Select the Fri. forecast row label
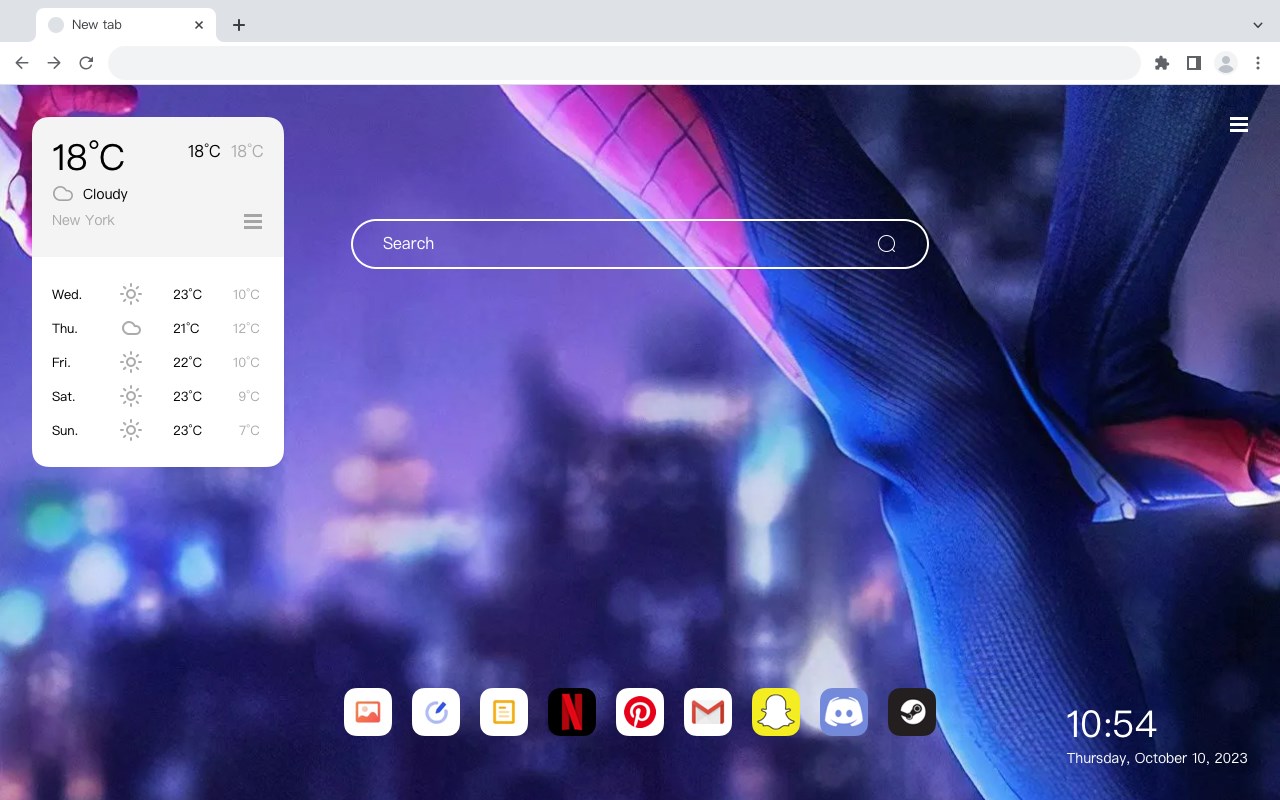This screenshot has height=800, width=1280. click(x=62, y=363)
